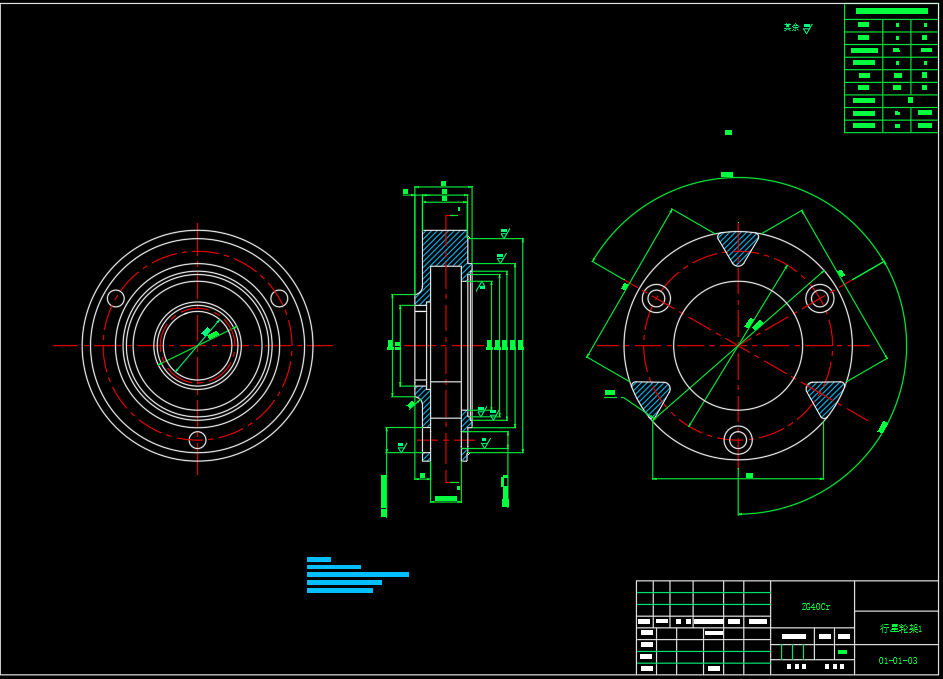Pick the bottom-right hatched lug in right view
The width and height of the screenshot is (943, 679).
click(825, 396)
